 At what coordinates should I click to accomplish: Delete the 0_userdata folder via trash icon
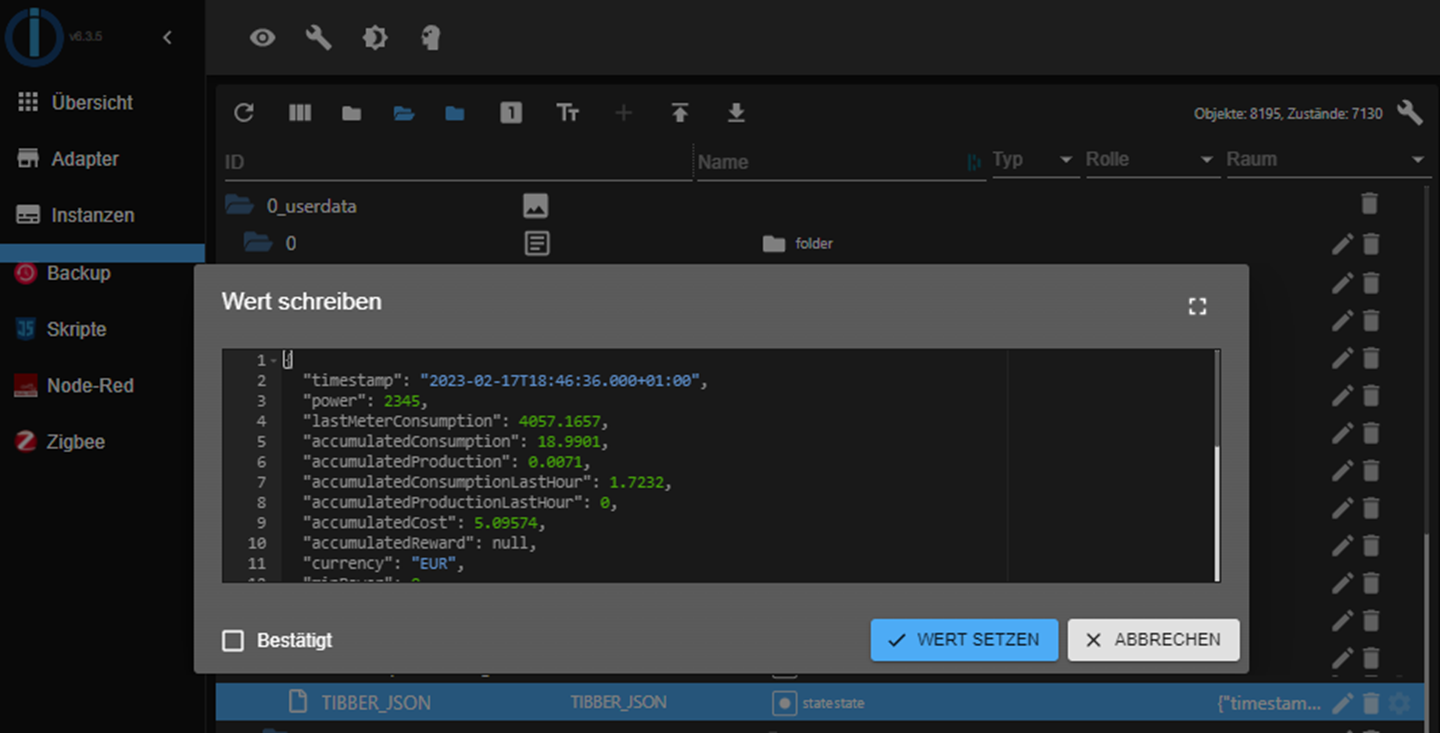(1370, 204)
